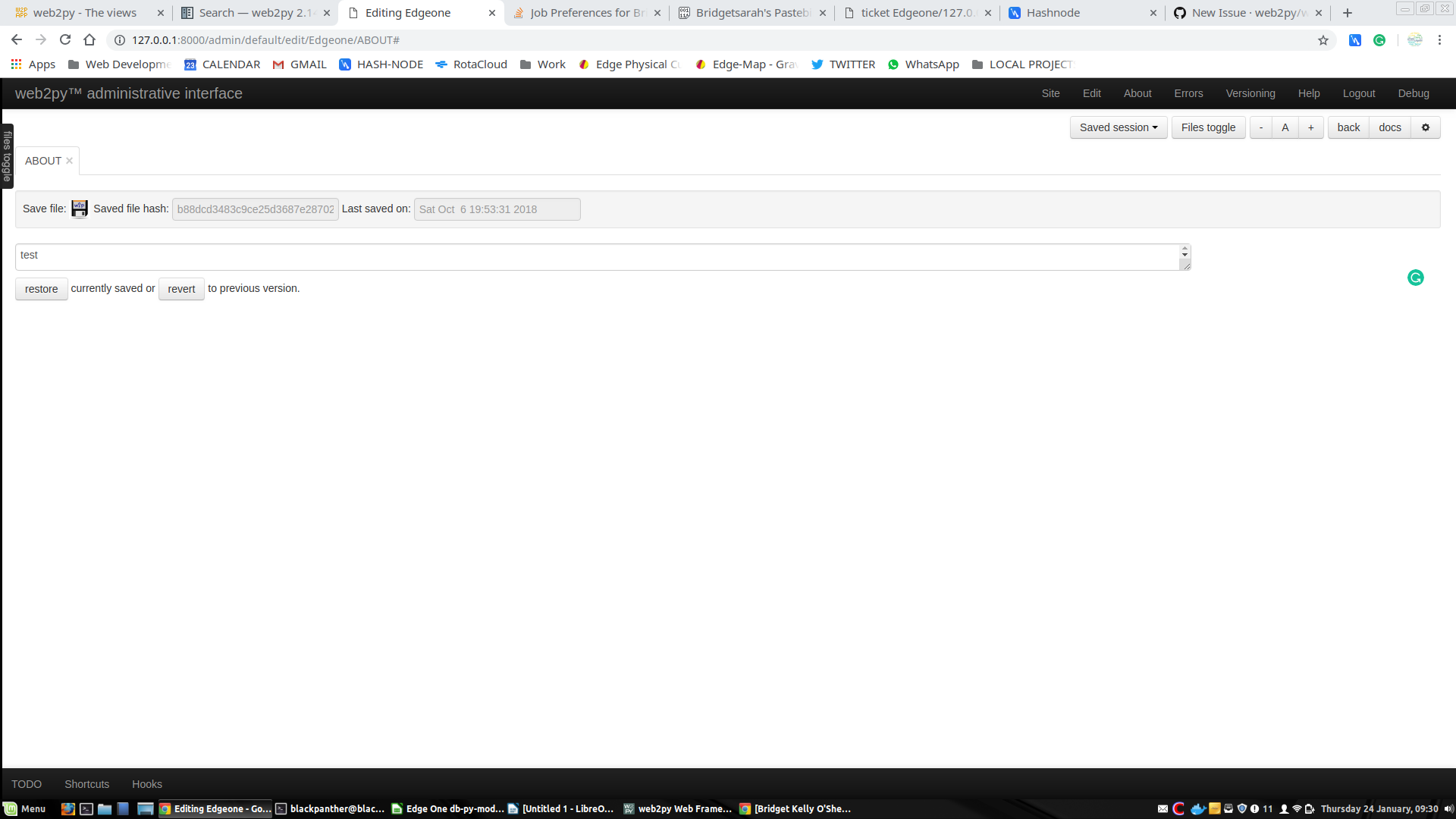The image size is (1456, 819).
Task: Click the browser home icon
Action: pyautogui.click(x=89, y=40)
